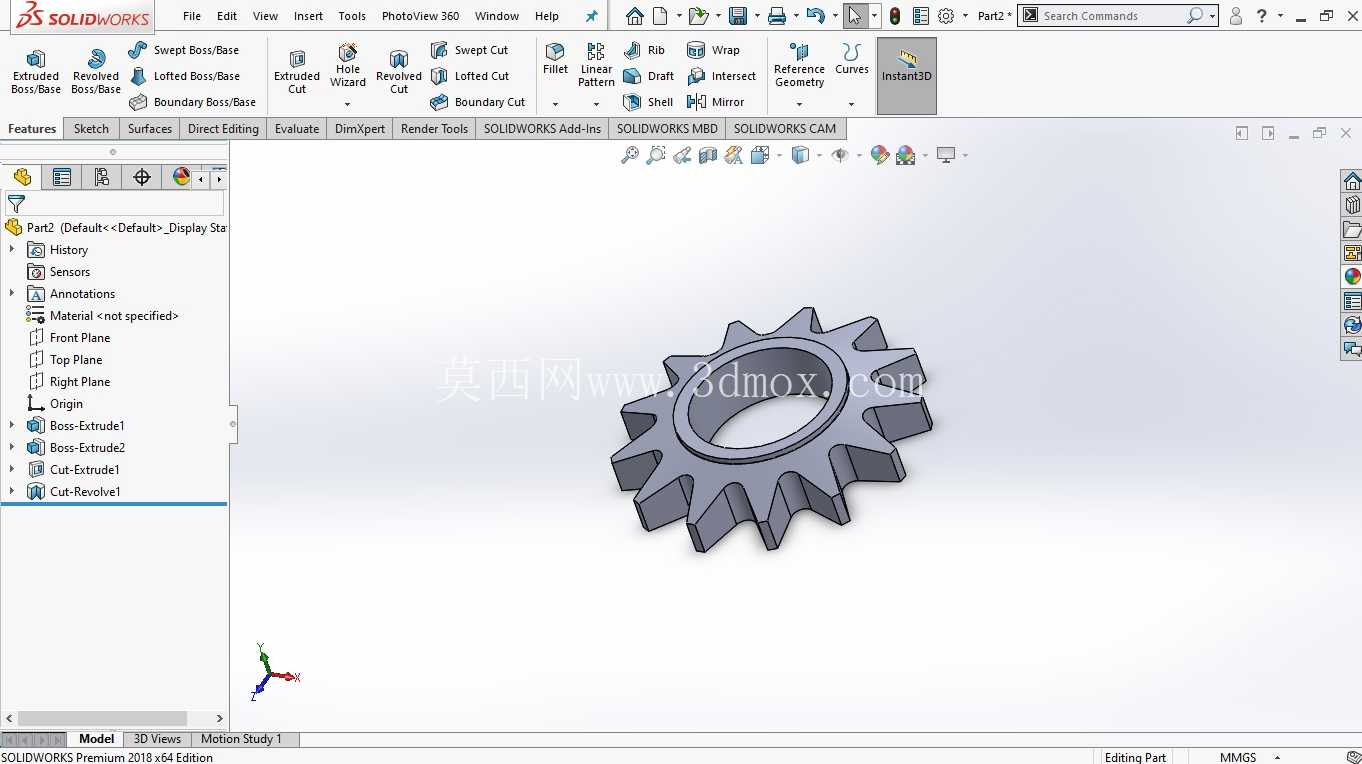Click the Section View icon
1362x764 pixels.
tap(708, 155)
